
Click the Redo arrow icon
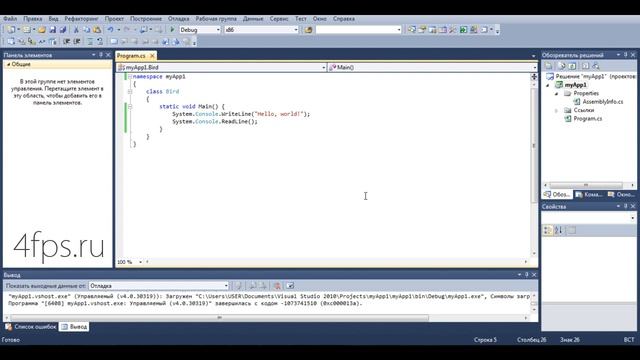[x=127, y=30]
